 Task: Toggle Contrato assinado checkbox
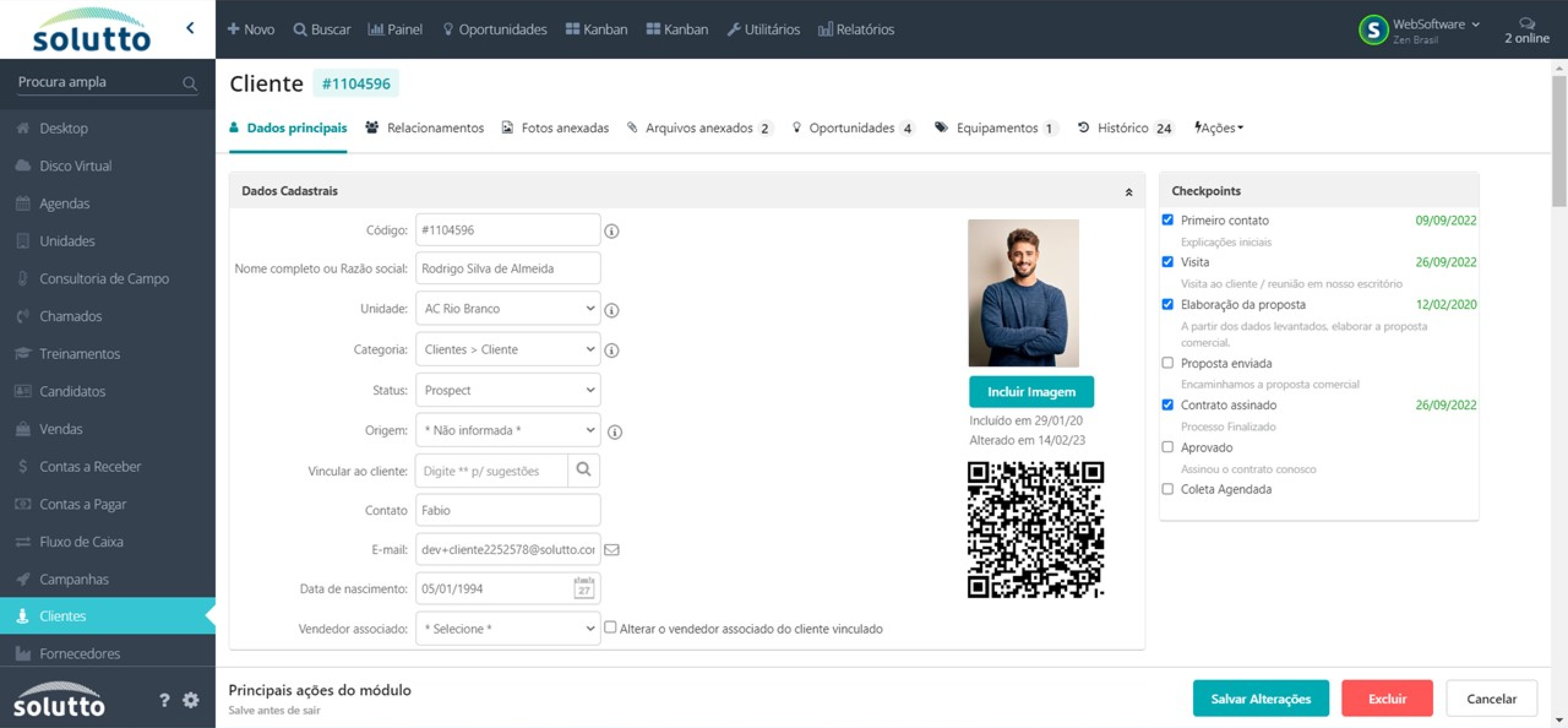(1167, 404)
